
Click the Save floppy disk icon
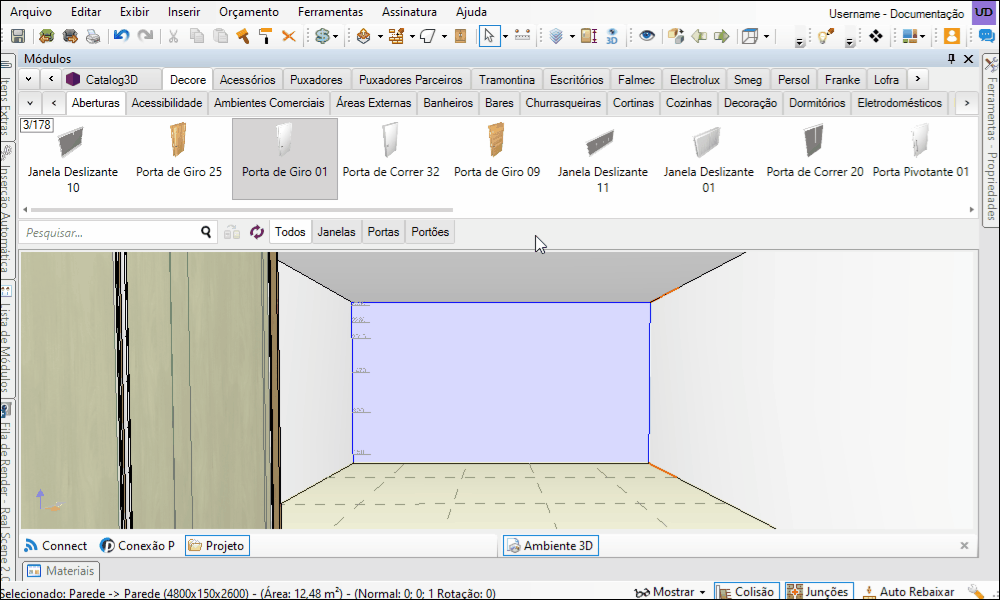pos(18,36)
